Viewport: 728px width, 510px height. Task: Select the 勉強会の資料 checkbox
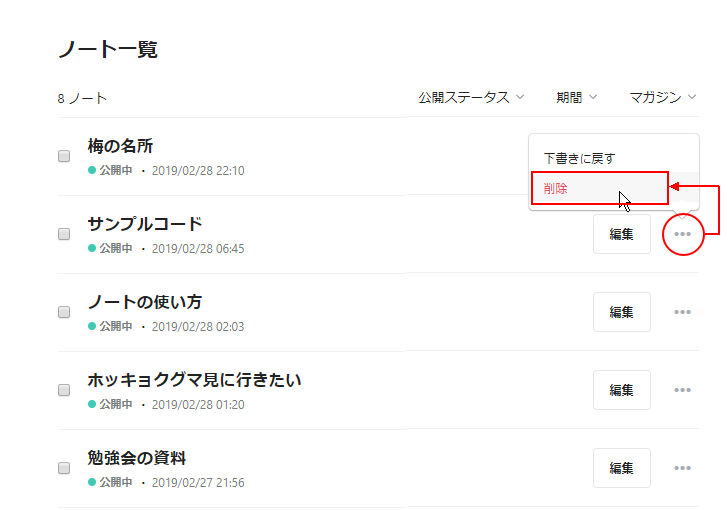pyautogui.click(x=64, y=468)
